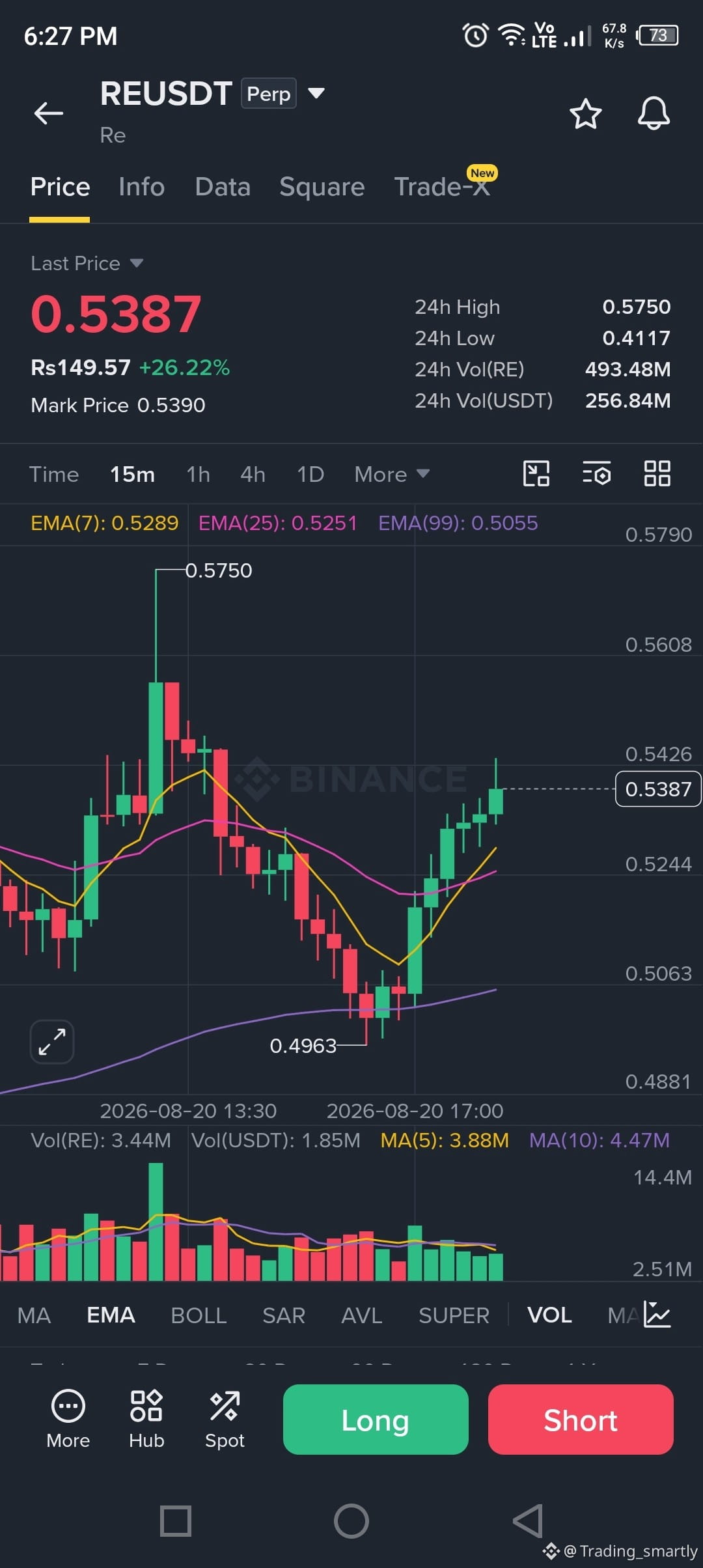703x1568 pixels.
Task: Tap the alarm icon in status bar
Action: (475, 35)
